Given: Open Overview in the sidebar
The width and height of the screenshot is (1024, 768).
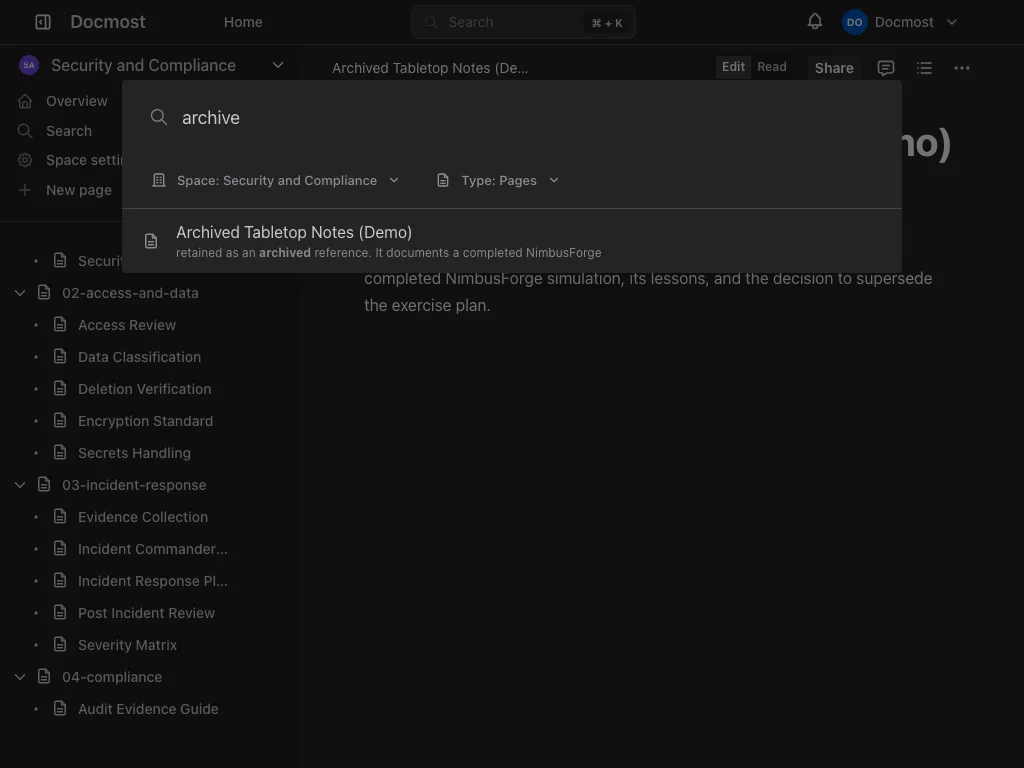Looking at the screenshot, I should tap(76, 101).
